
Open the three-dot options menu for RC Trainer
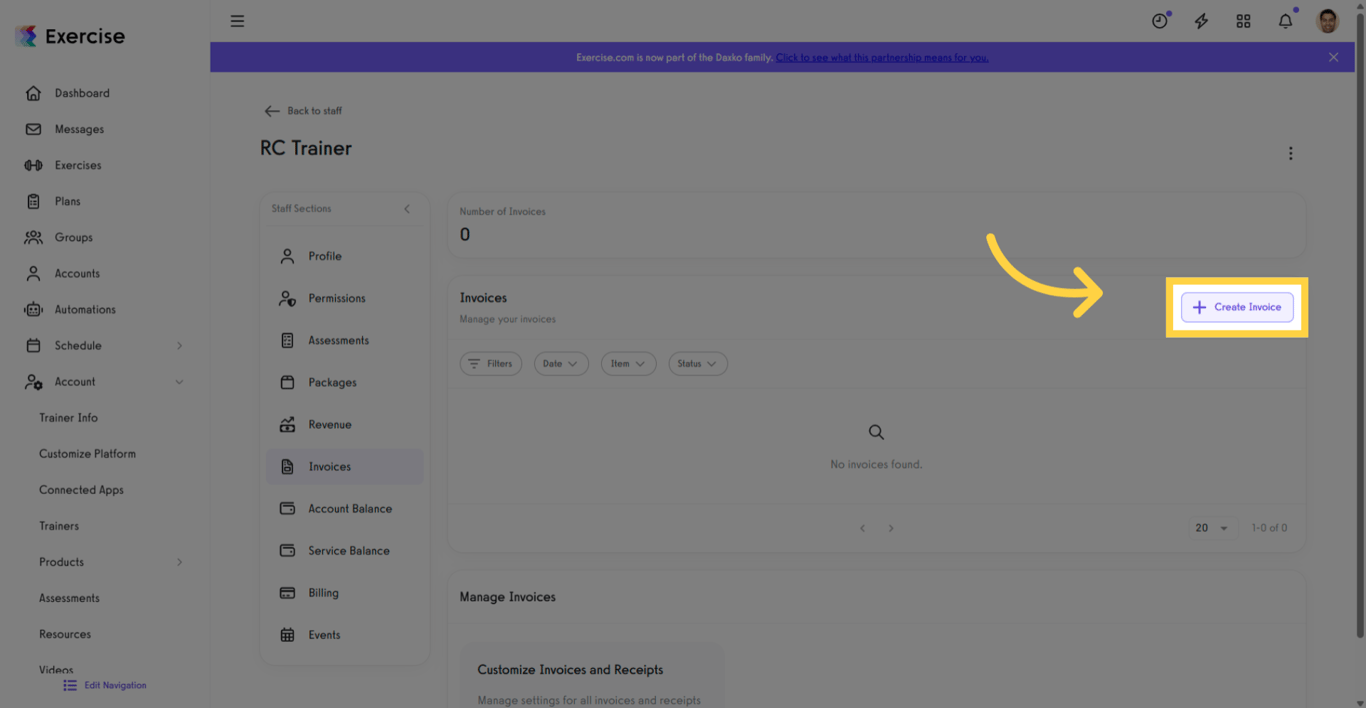coord(1291,153)
